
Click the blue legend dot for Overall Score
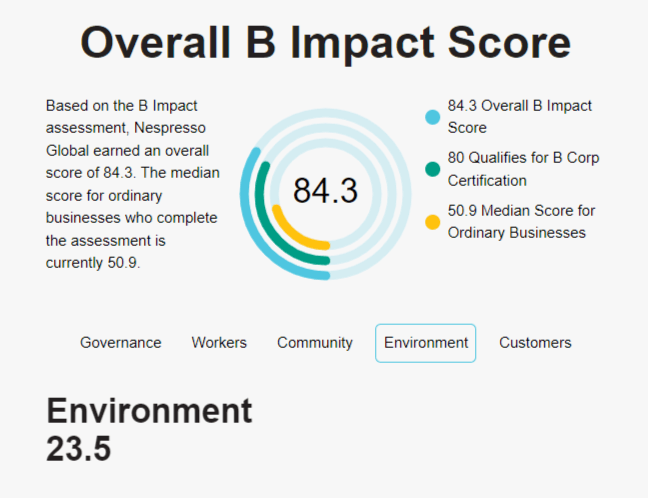tap(433, 117)
